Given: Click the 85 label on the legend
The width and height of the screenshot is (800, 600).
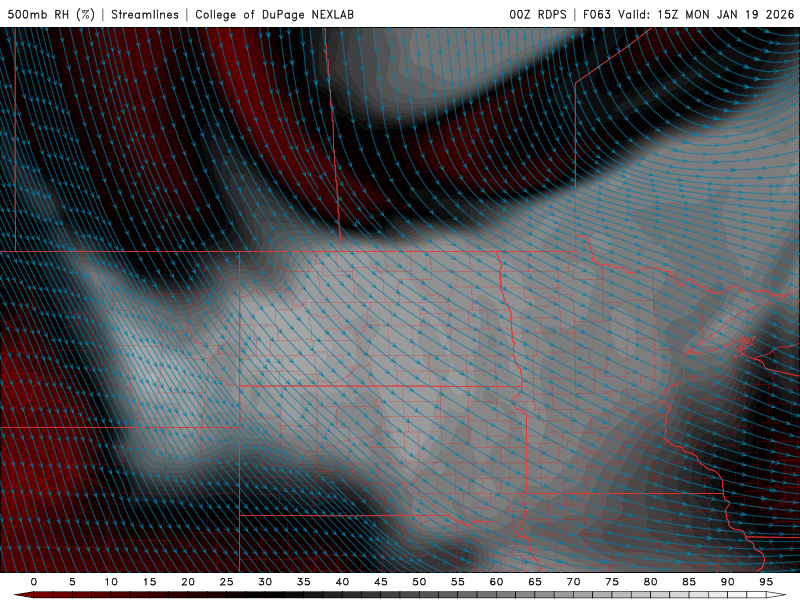Looking at the screenshot, I should tap(689, 582).
